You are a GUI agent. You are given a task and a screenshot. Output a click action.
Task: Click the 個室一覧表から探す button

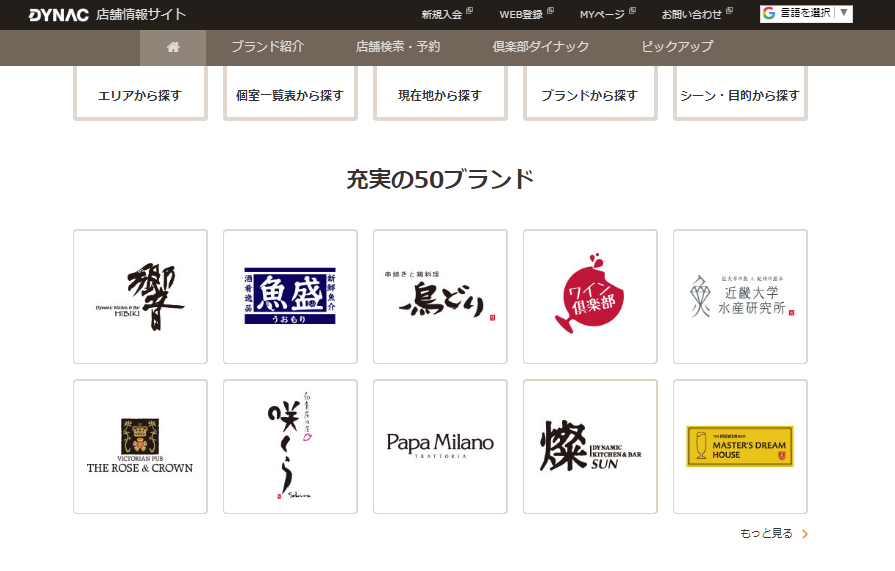(290, 95)
